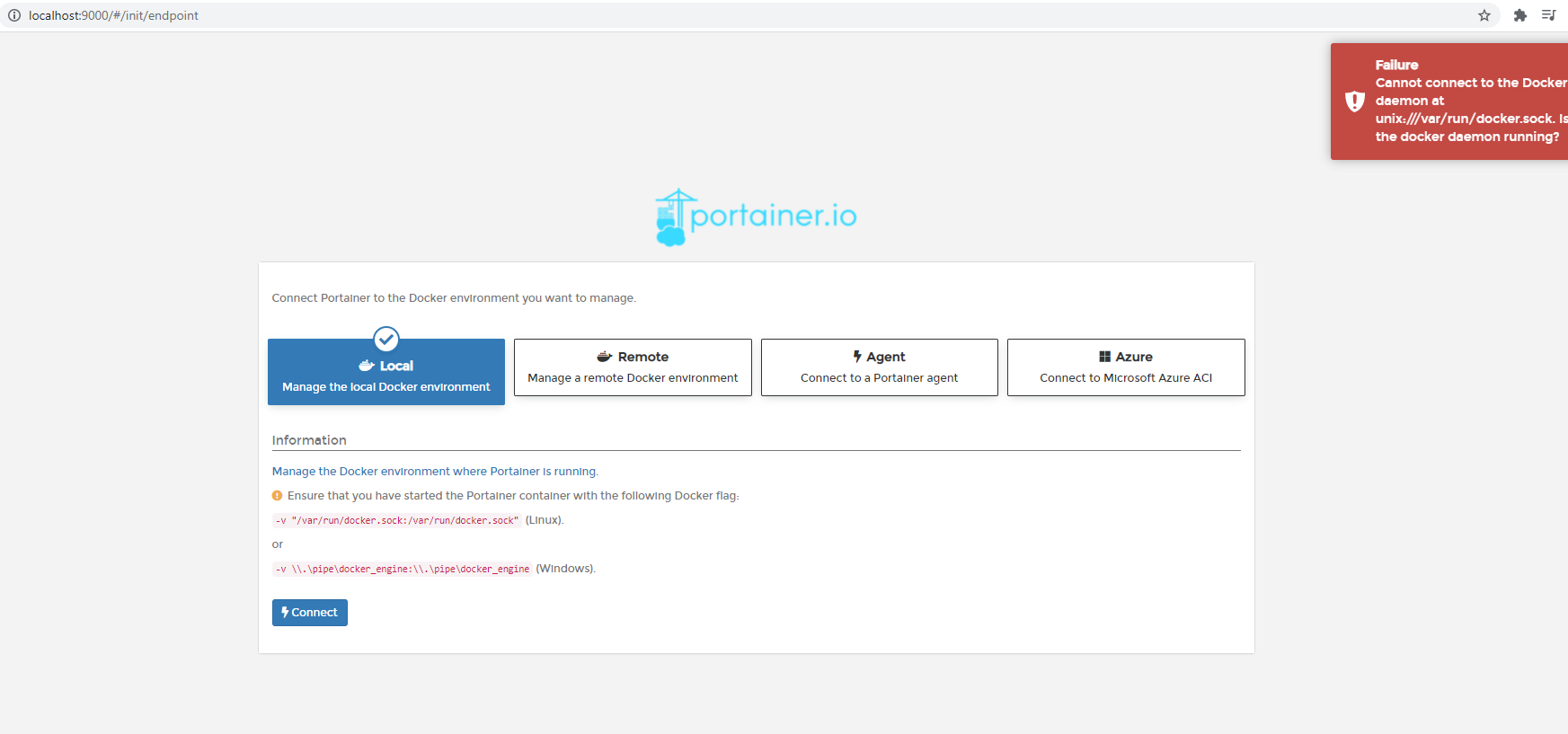The width and height of the screenshot is (1568, 734).
Task: Select the Local Docker environment option
Action: click(x=386, y=372)
